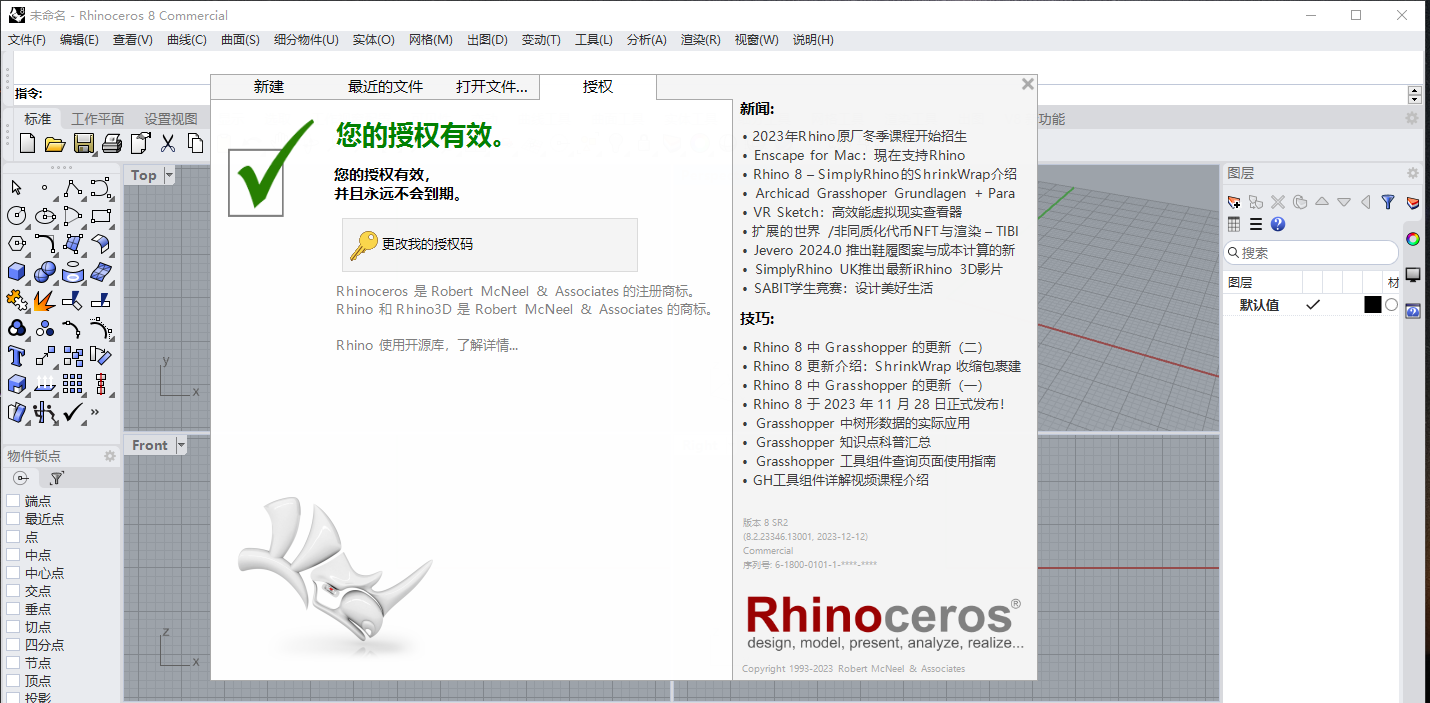The width and height of the screenshot is (1430, 703).
Task: Select the Boolean union spheres tool
Action: 45,272
